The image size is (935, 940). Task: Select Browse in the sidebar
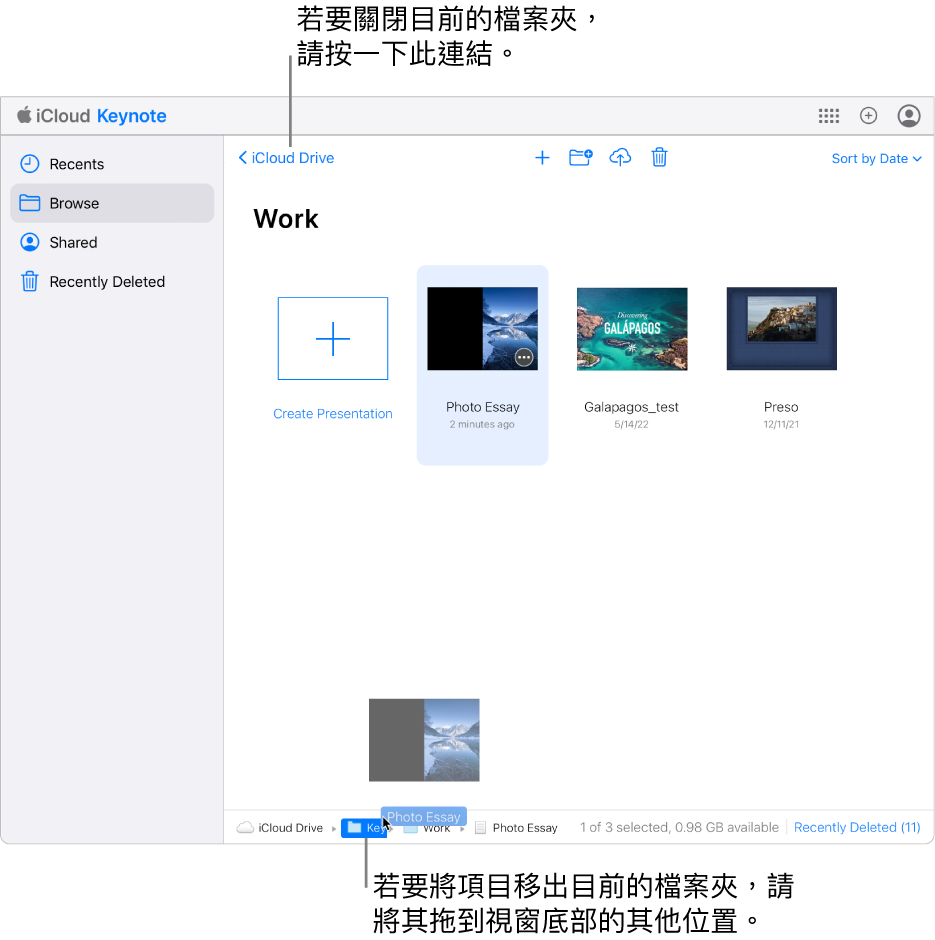point(112,203)
